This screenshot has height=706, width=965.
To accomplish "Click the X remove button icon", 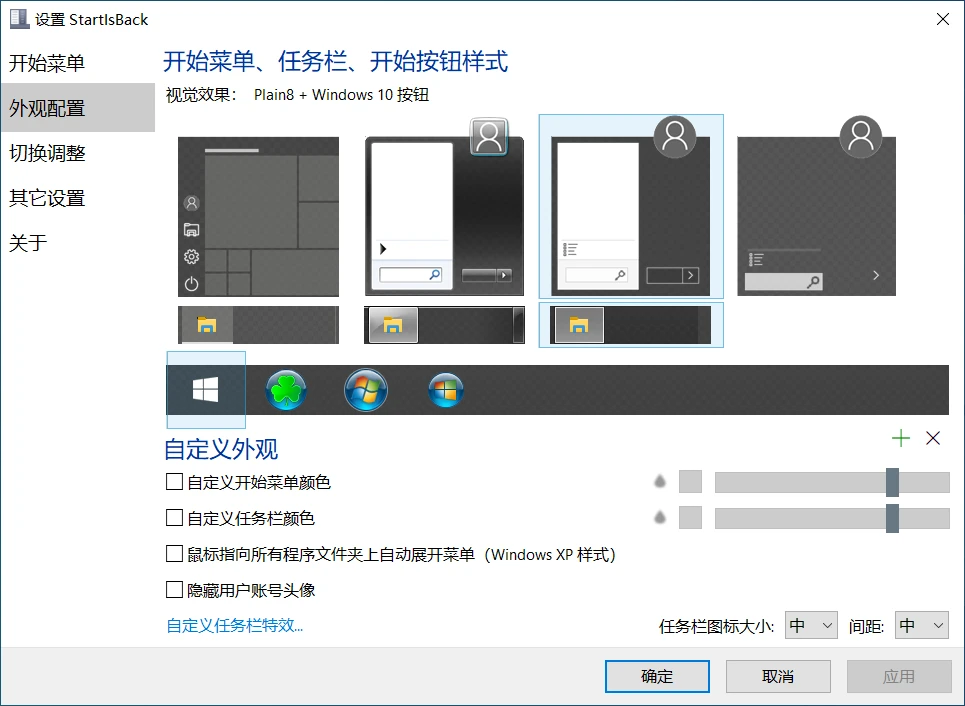I will point(933,438).
